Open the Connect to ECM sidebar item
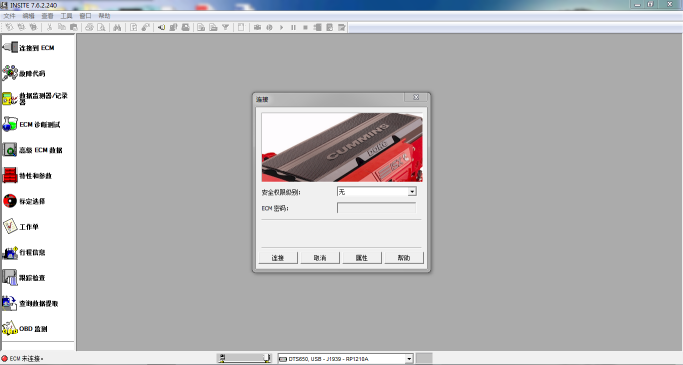 (28, 47)
